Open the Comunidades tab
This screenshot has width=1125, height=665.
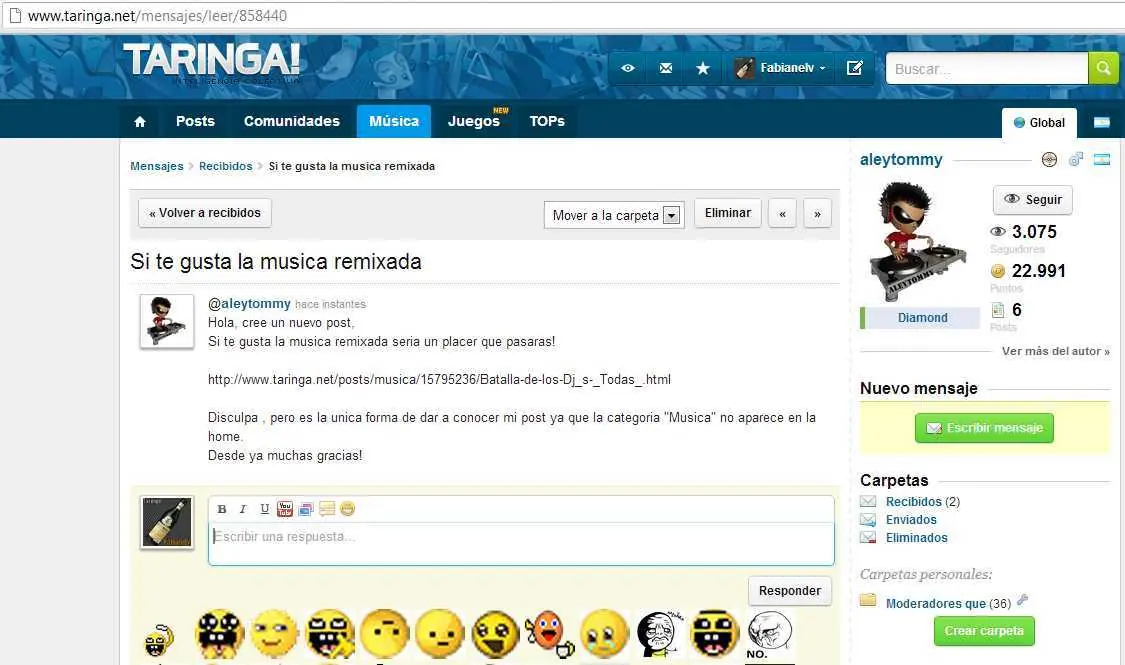click(x=292, y=121)
